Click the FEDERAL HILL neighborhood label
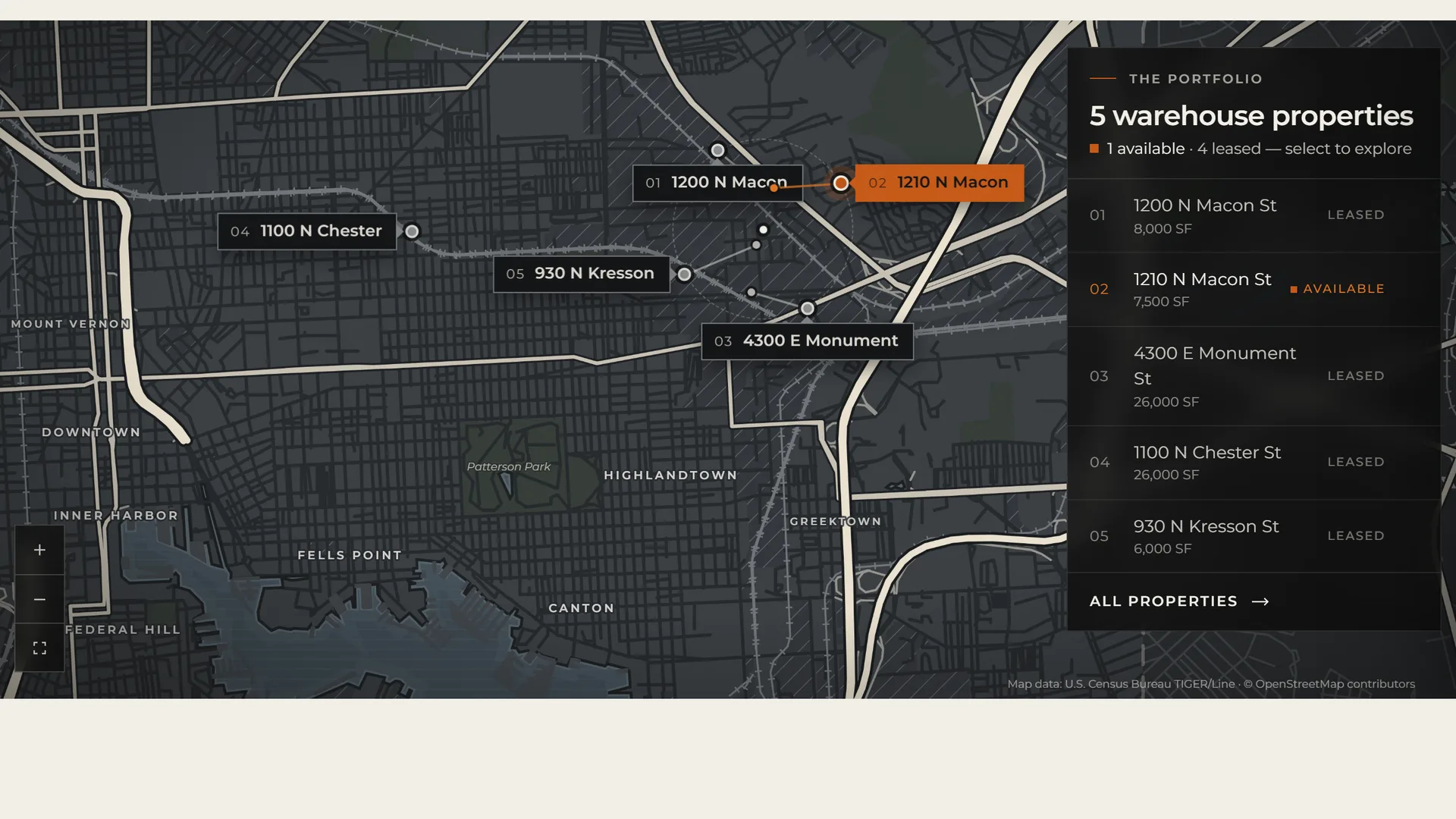Screen dimensions: 1456x819 [x=123, y=630]
